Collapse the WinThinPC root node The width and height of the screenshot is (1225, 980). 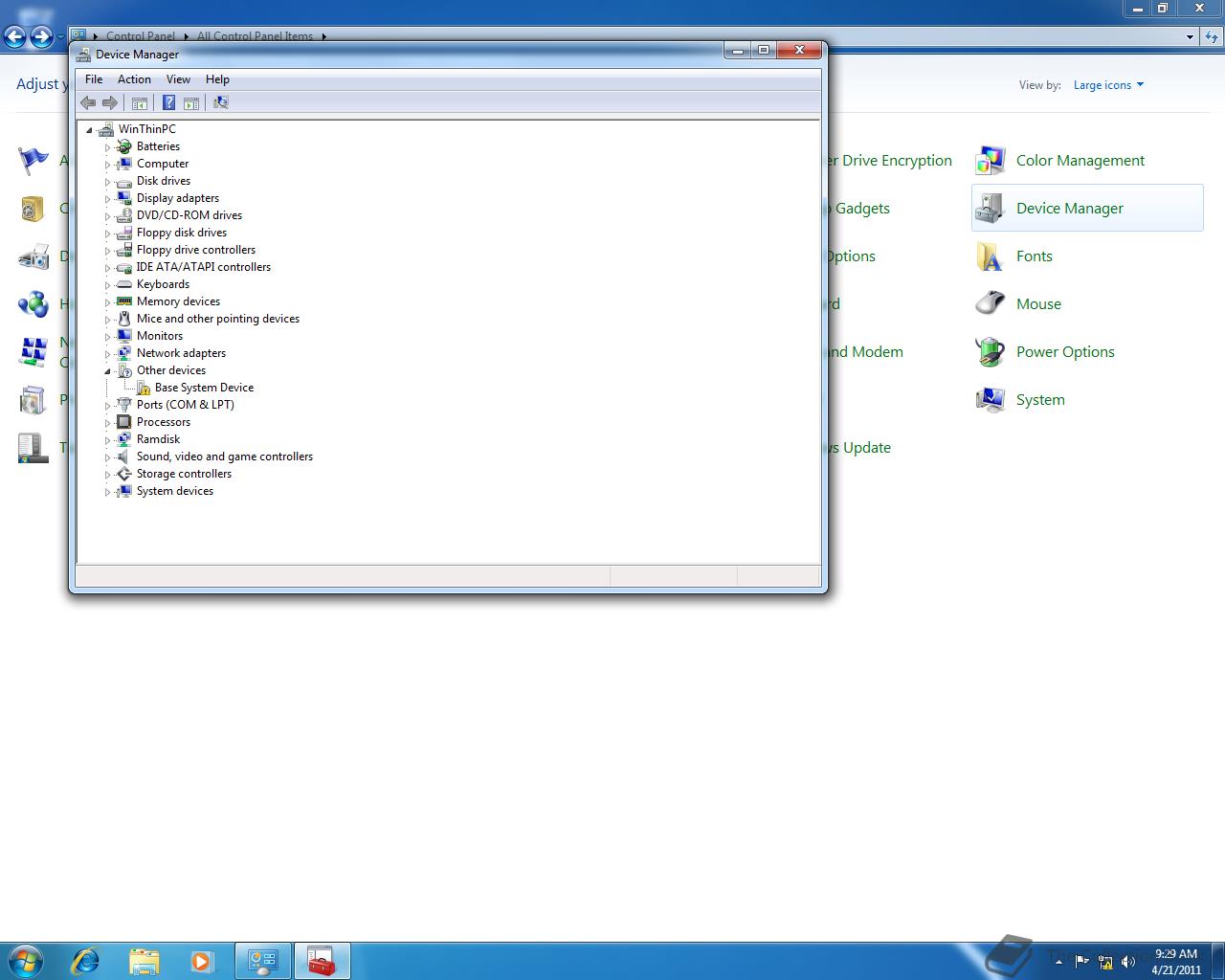click(89, 130)
